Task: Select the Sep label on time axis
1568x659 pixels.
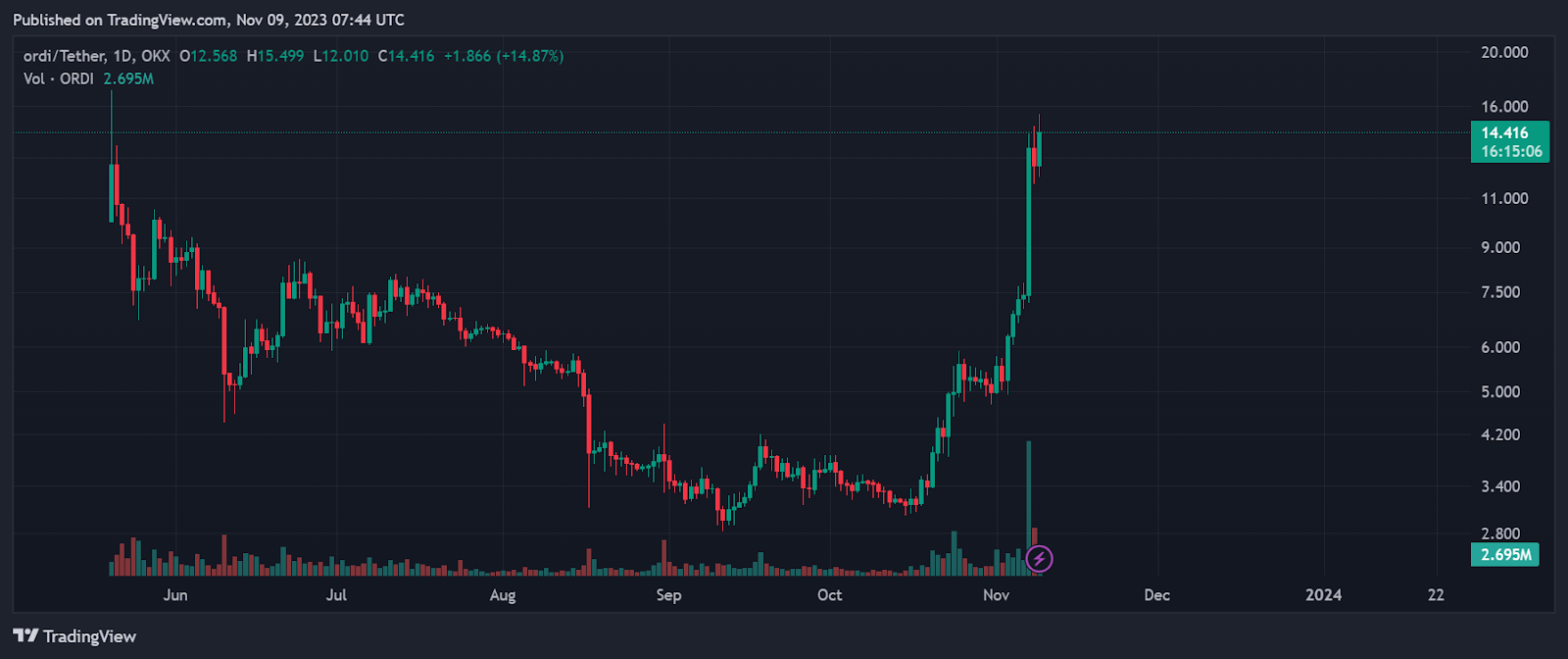Action: [668, 594]
